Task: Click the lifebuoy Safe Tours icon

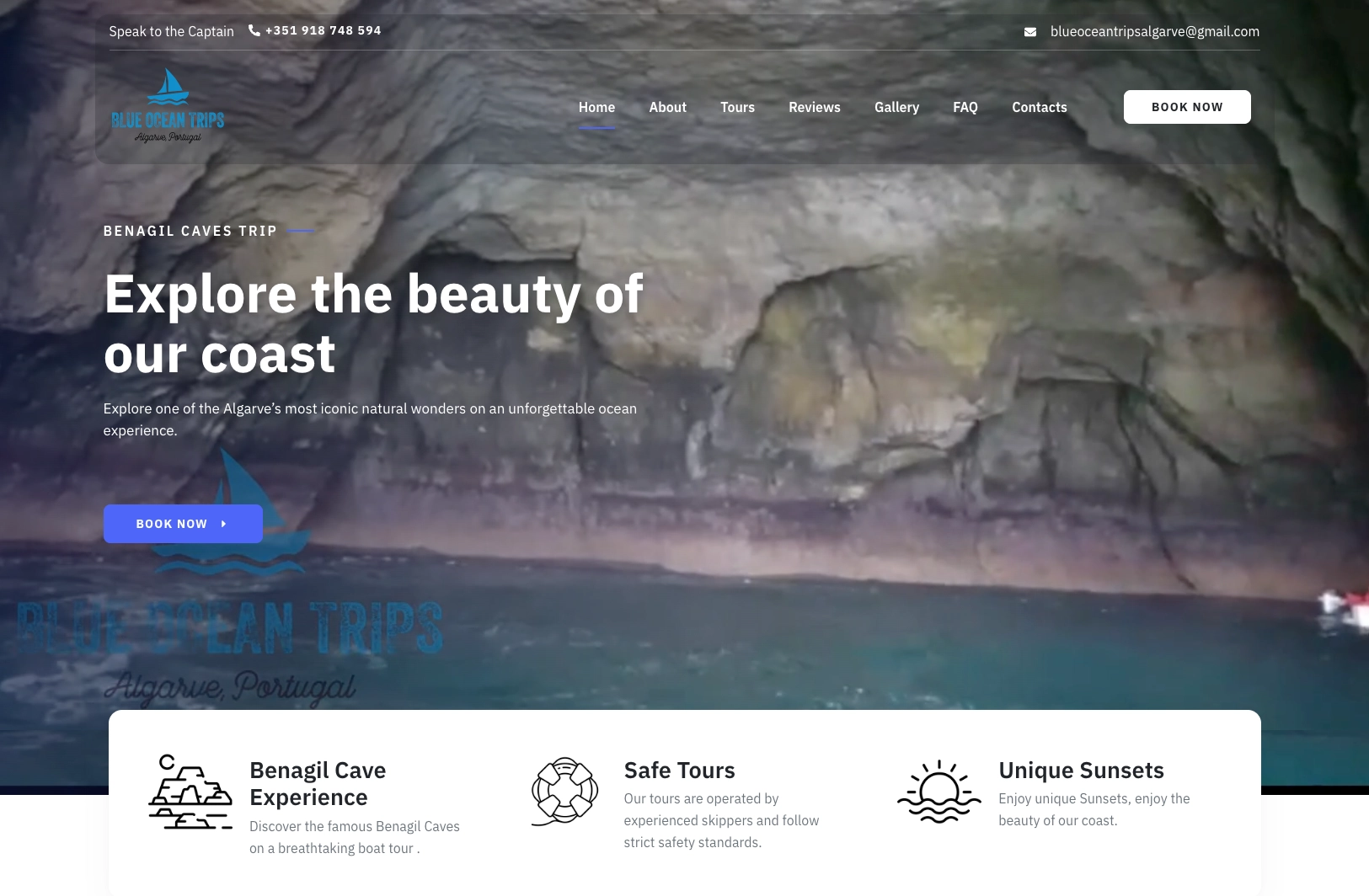Action: click(564, 791)
